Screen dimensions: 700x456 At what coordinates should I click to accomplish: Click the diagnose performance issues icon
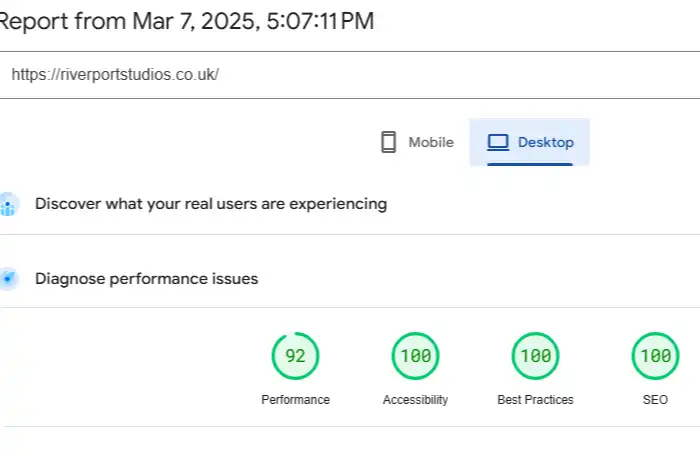click(8, 279)
